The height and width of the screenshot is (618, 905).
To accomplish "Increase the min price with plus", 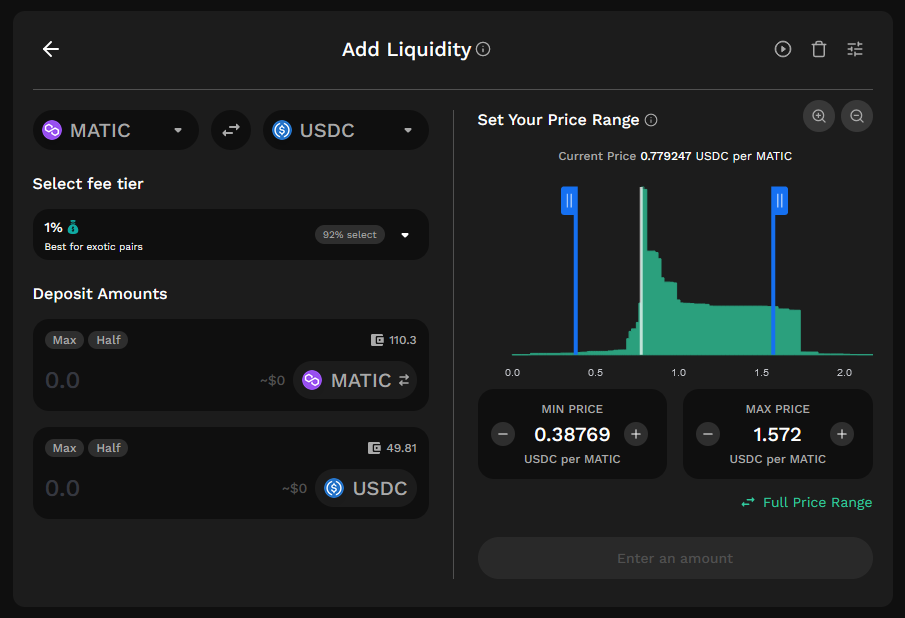I will coord(635,434).
